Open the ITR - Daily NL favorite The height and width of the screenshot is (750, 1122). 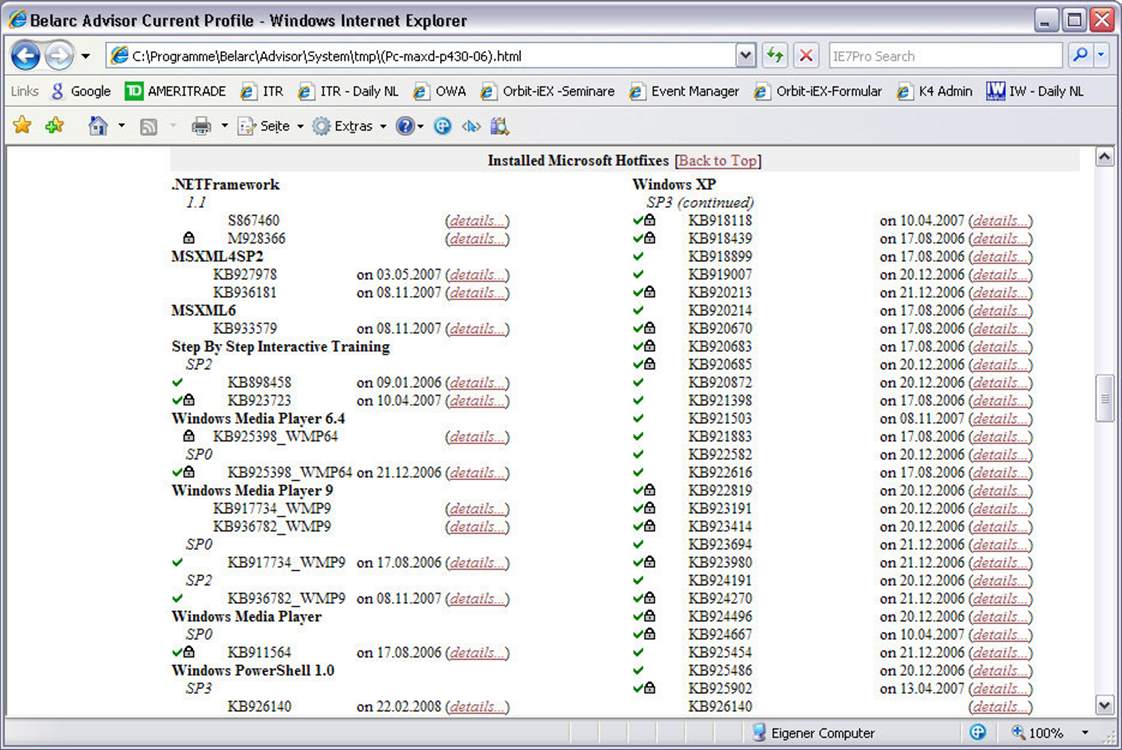click(348, 92)
